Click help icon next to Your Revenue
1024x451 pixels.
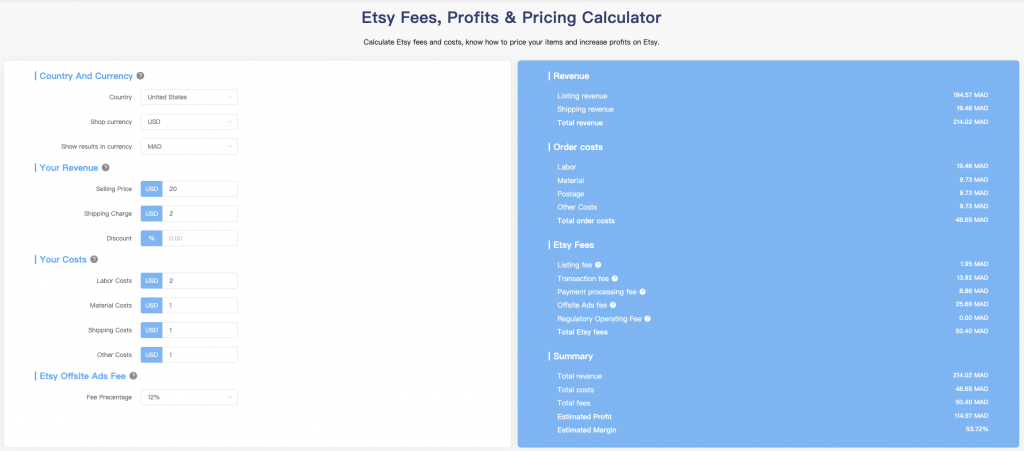pos(106,168)
